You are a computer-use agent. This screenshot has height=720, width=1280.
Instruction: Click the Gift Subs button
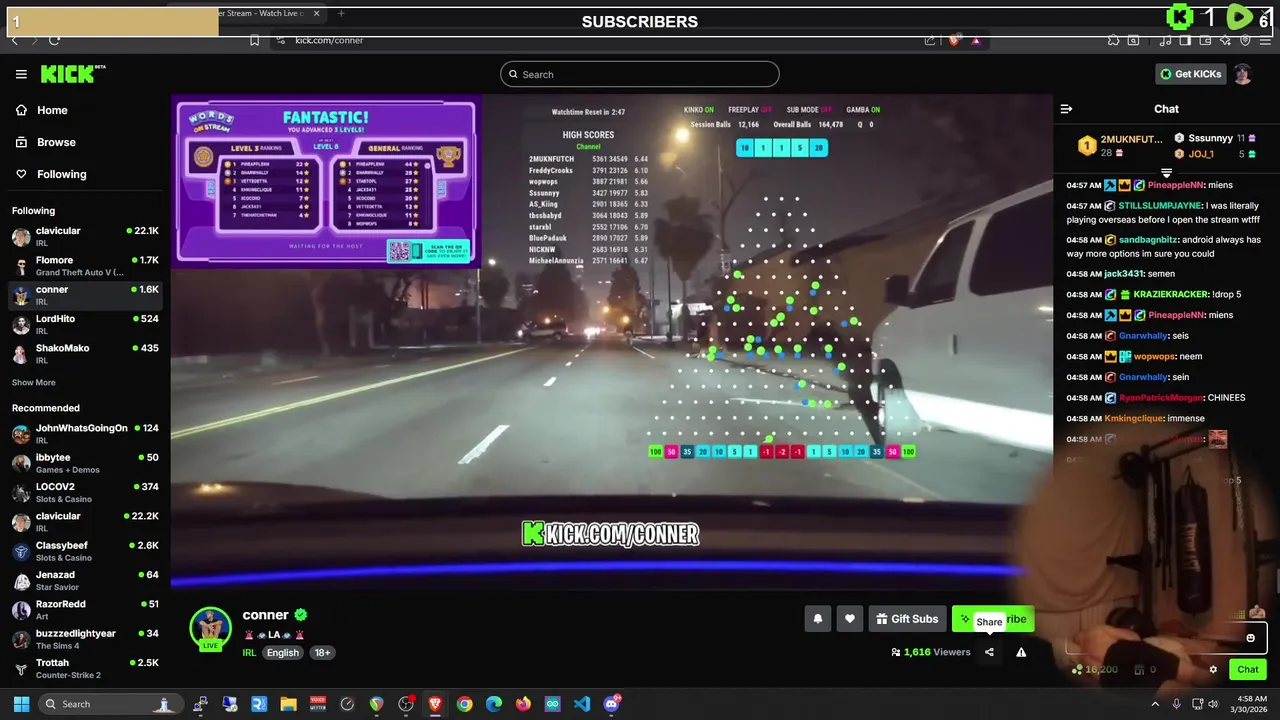coord(907,619)
